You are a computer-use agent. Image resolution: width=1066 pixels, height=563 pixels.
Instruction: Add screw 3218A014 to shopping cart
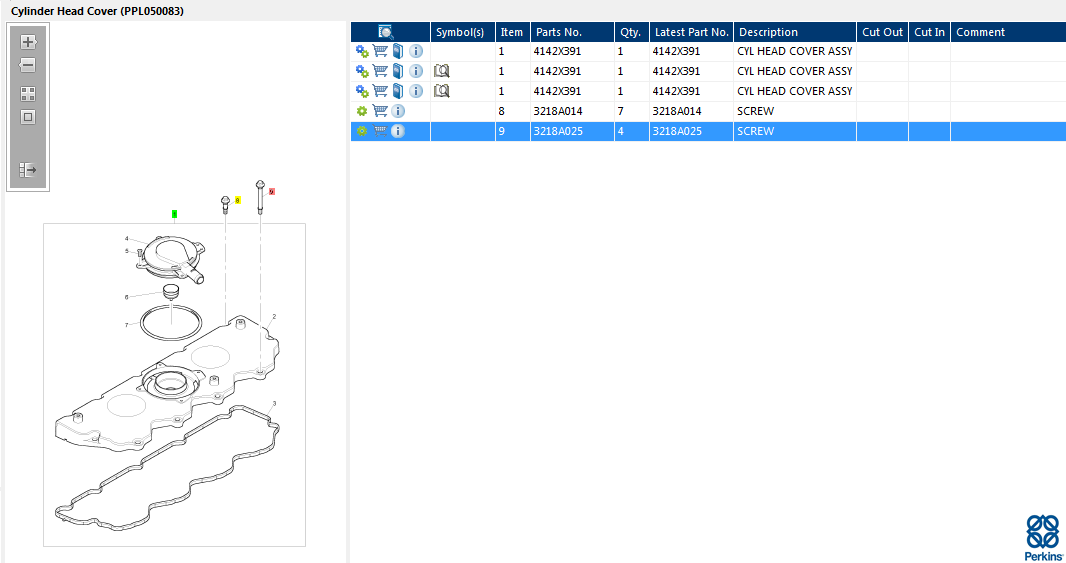tap(380, 110)
